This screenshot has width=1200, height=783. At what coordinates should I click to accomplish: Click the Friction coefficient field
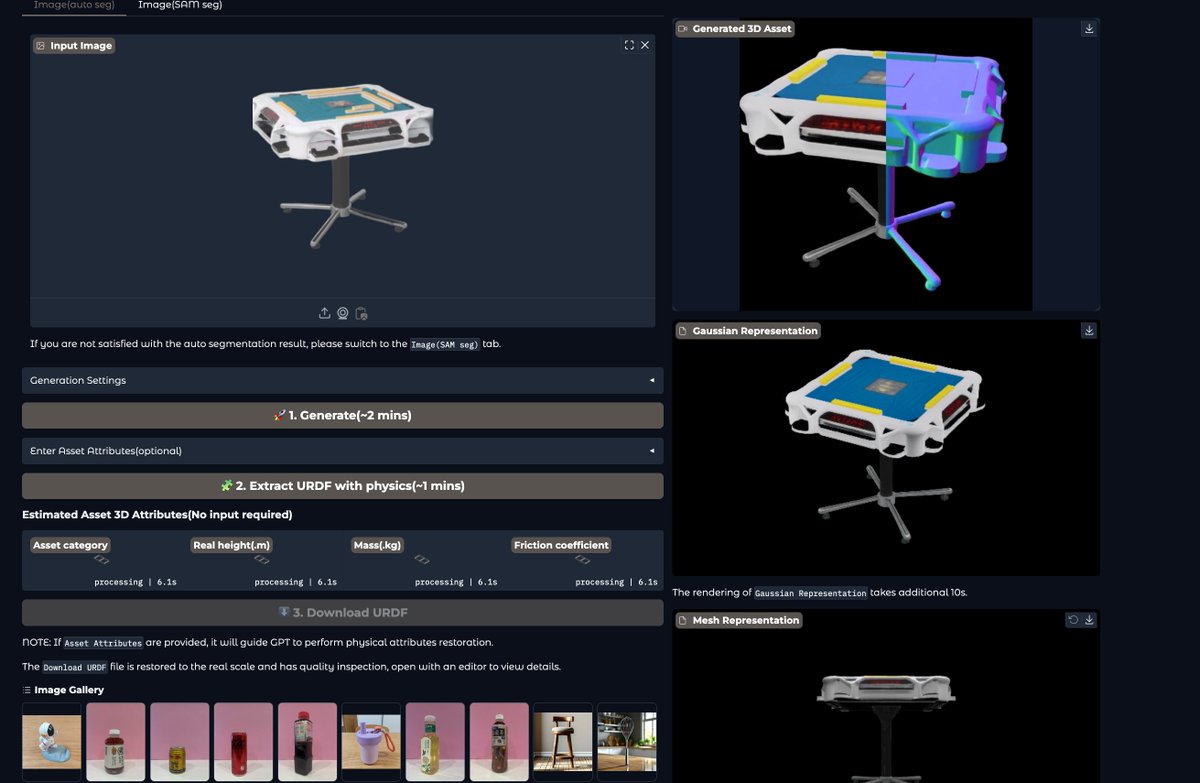pyautogui.click(x=585, y=560)
